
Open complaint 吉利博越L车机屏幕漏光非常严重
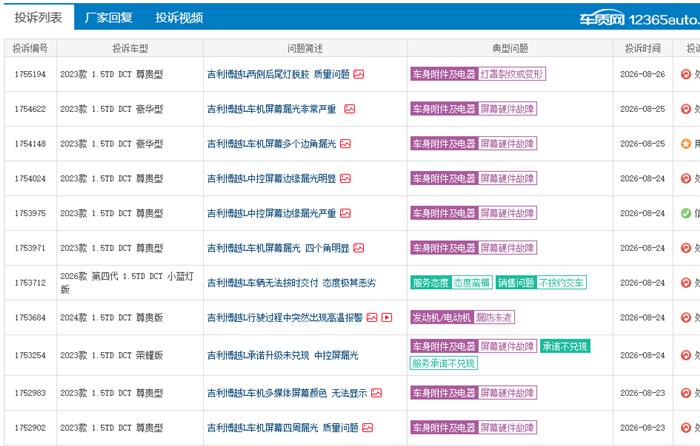tap(271, 109)
